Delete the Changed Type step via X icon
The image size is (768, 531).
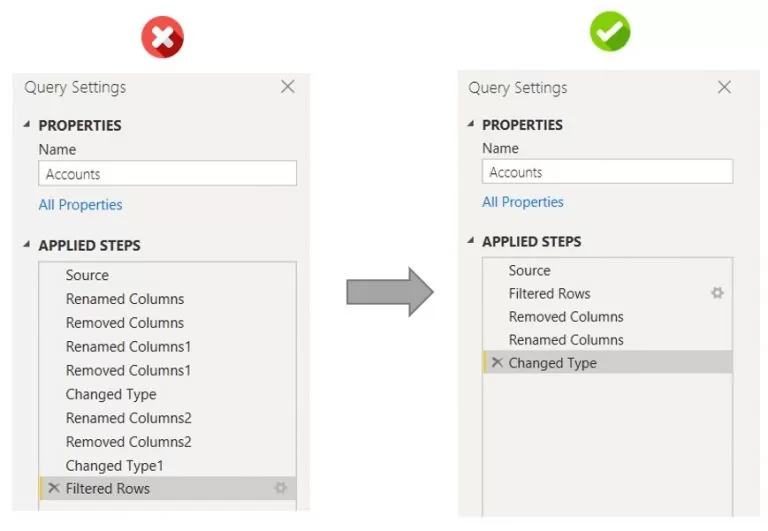tap(497, 362)
